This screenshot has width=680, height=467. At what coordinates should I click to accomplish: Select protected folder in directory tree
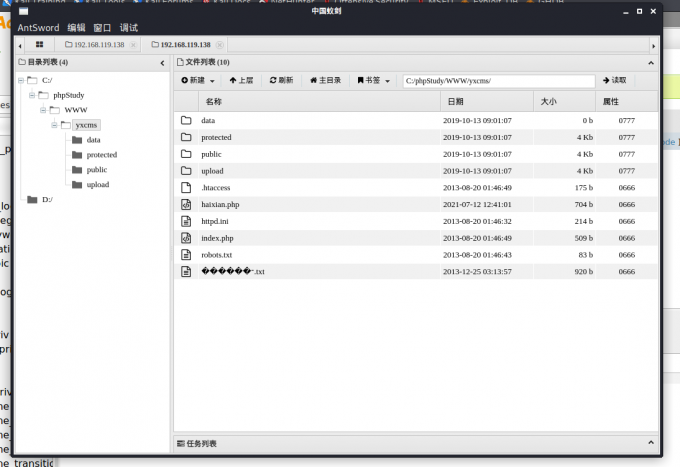tap(102, 154)
